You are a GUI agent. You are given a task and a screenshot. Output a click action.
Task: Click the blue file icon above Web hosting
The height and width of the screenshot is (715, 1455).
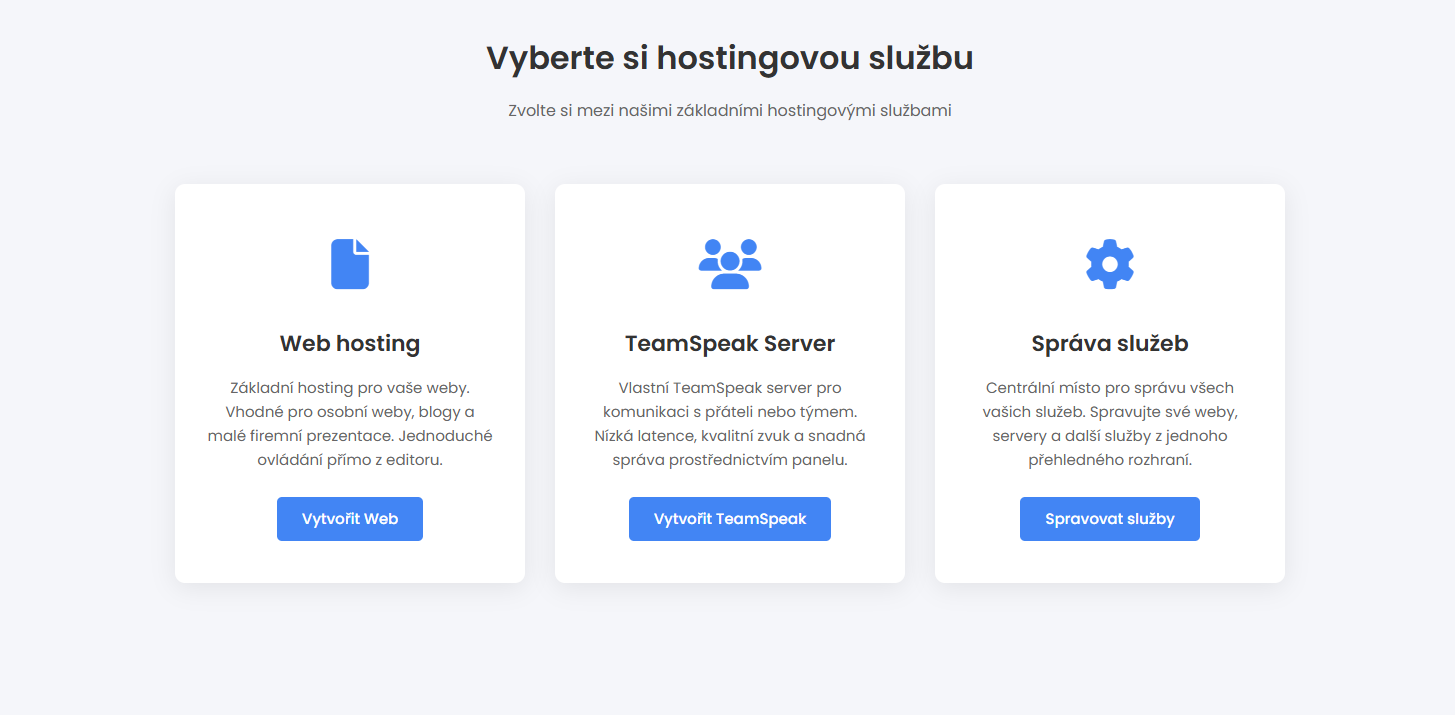pos(350,264)
